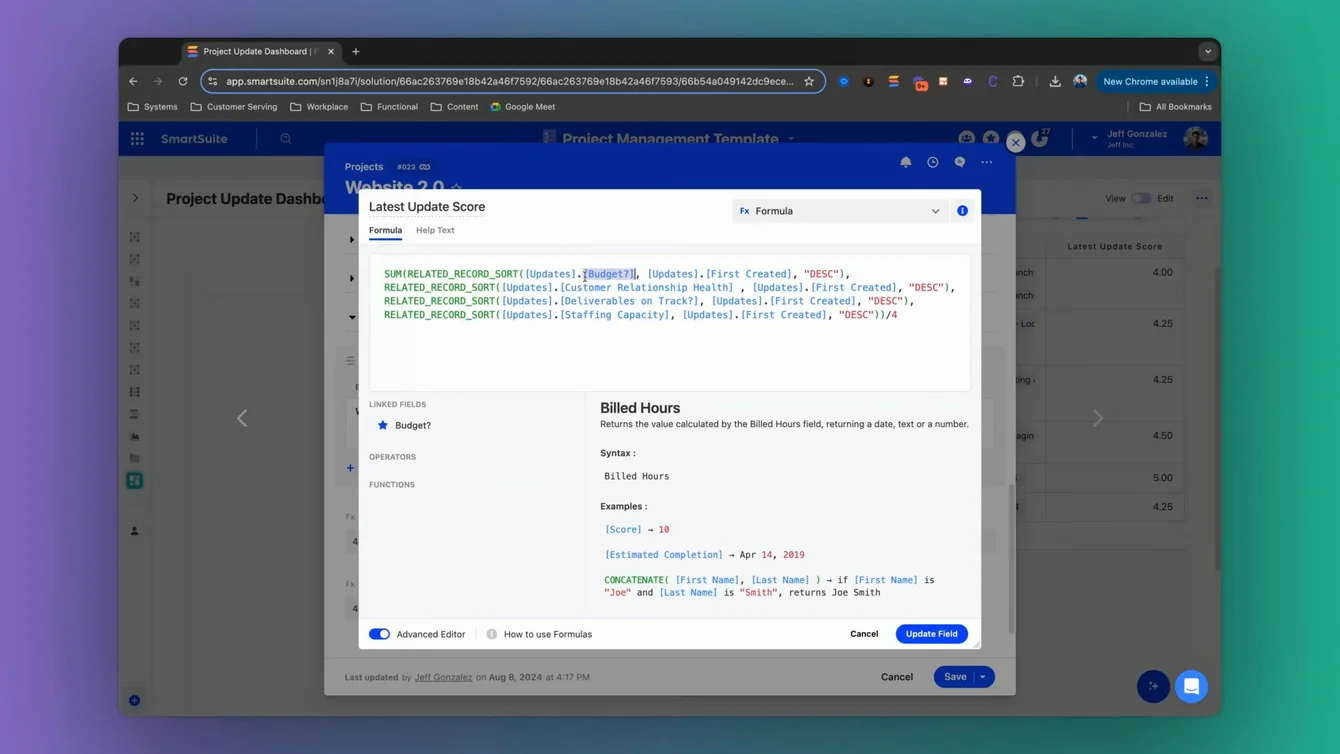Click the blue info icon next to Formula type

tap(962, 211)
